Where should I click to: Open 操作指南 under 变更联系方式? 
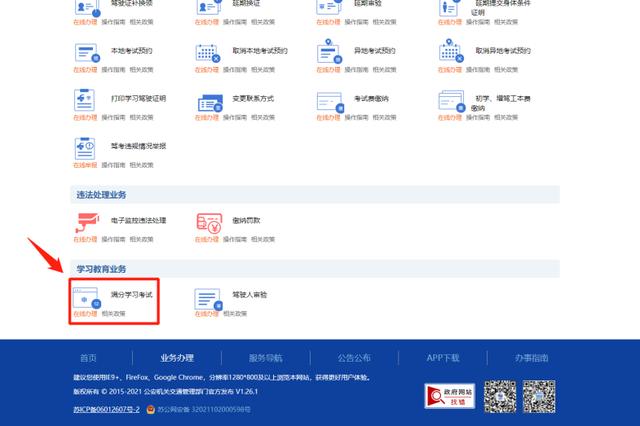pos(235,118)
